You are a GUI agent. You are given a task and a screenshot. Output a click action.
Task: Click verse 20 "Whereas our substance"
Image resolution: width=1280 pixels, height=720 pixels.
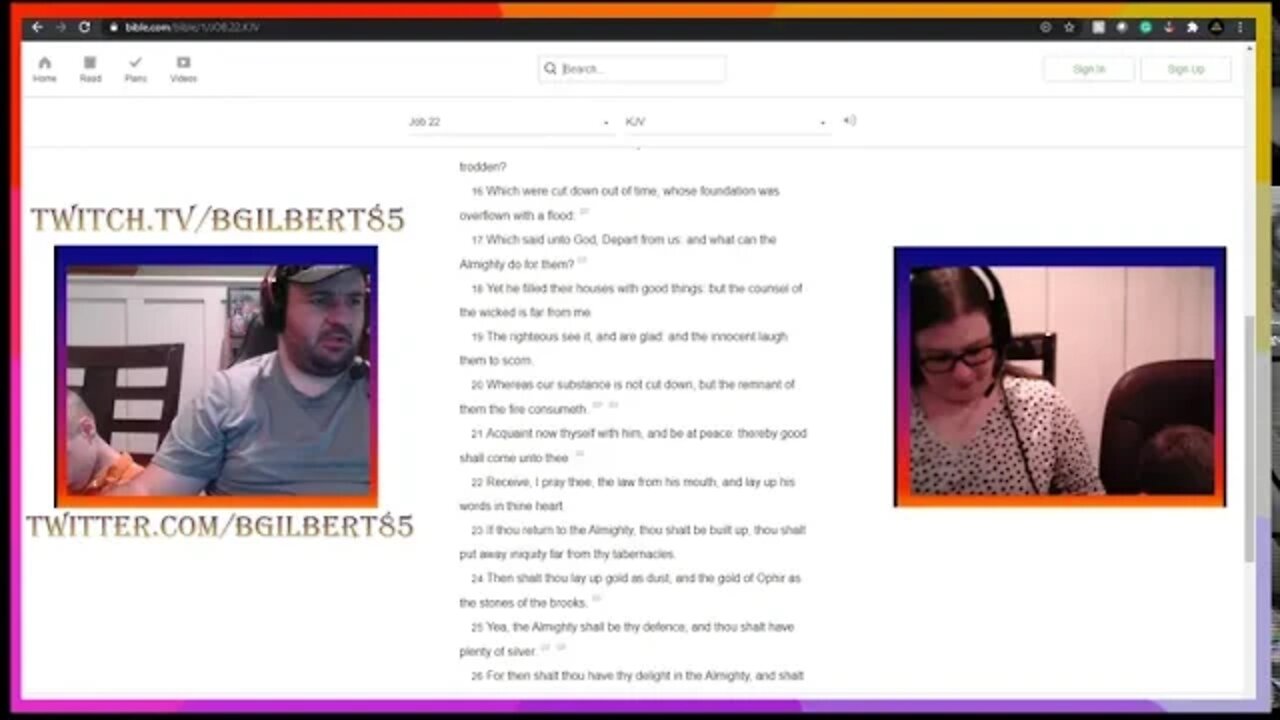[x=627, y=397]
